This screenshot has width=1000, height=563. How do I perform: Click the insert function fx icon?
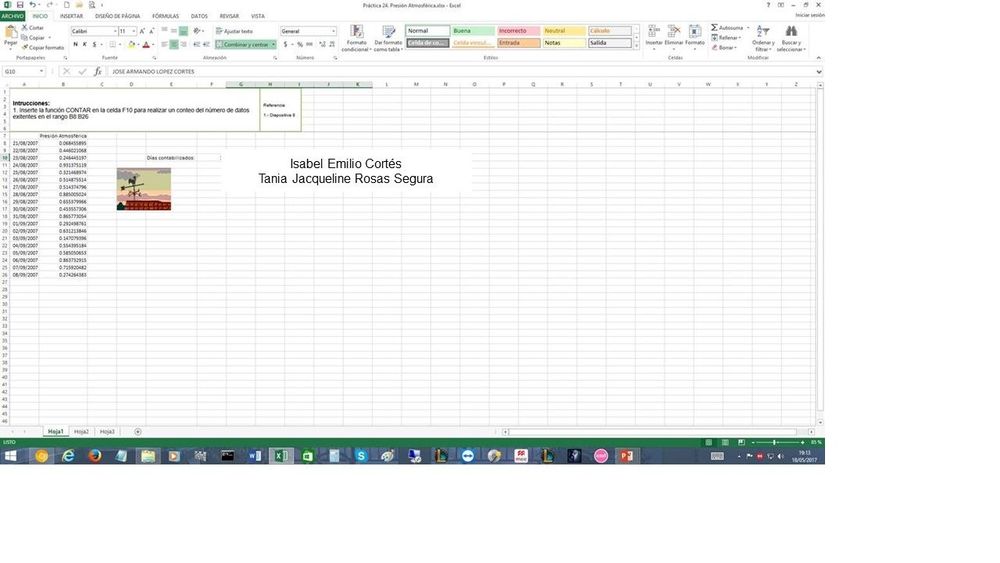pos(97,72)
